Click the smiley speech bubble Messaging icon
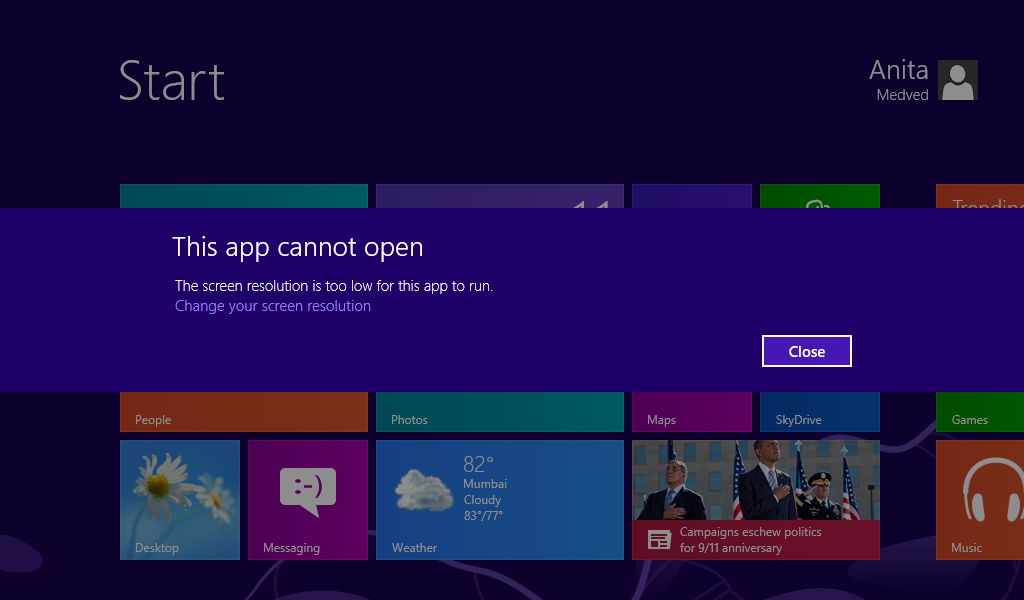 tap(307, 490)
